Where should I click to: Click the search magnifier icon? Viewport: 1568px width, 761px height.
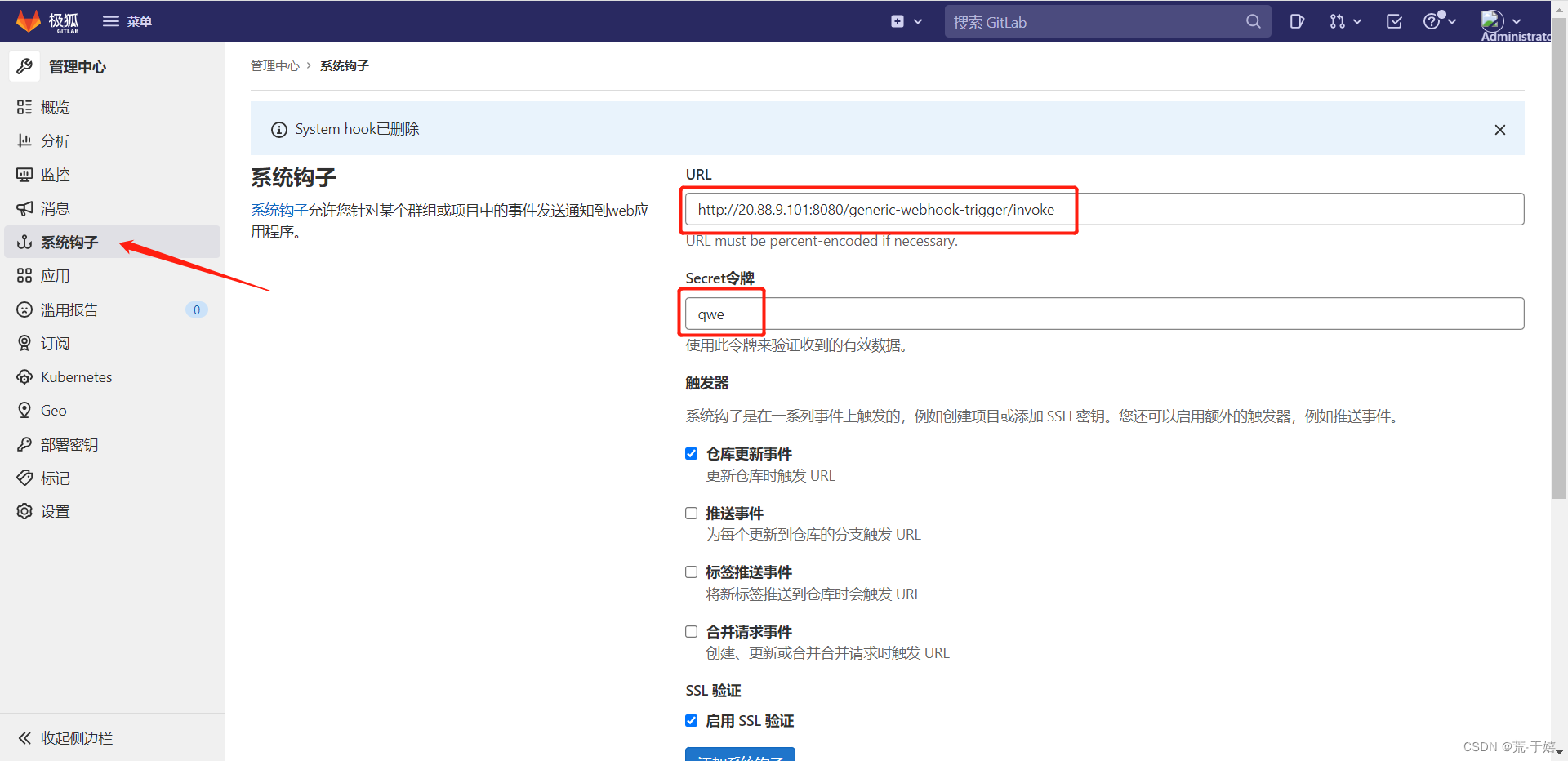(1254, 21)
